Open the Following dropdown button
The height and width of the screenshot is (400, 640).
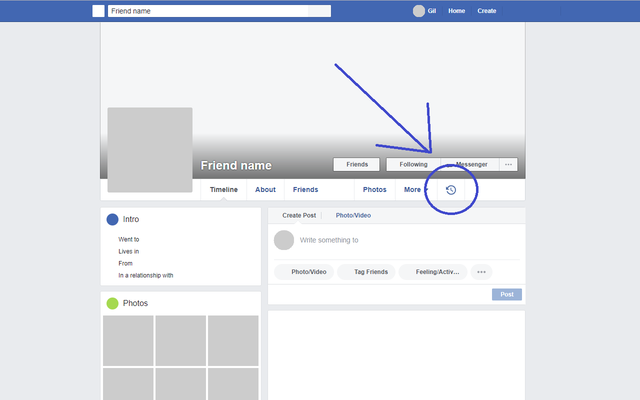pyautogui.click(x=413, y=164)
